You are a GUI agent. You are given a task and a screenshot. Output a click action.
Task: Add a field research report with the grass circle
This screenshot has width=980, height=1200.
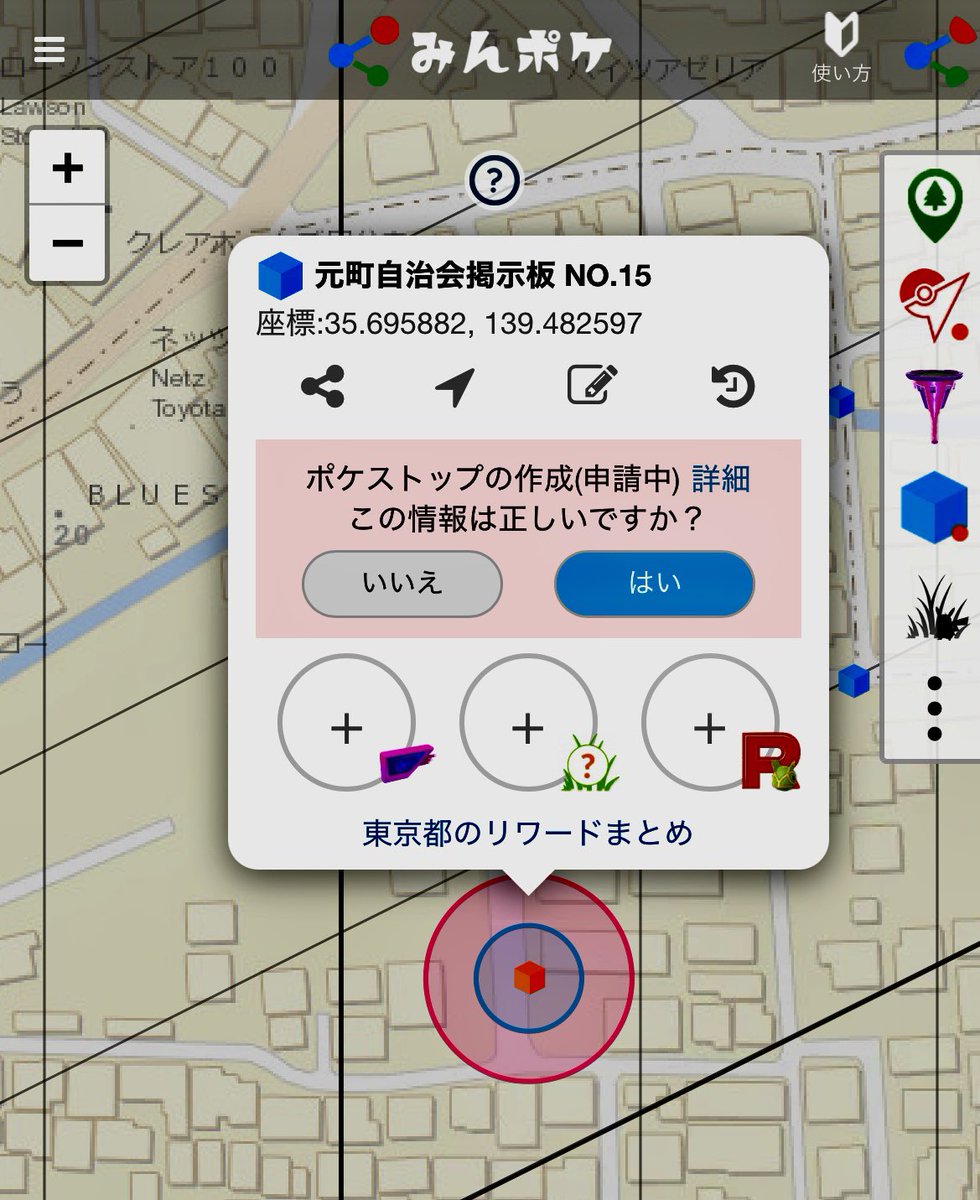click(x=529, y=724)
